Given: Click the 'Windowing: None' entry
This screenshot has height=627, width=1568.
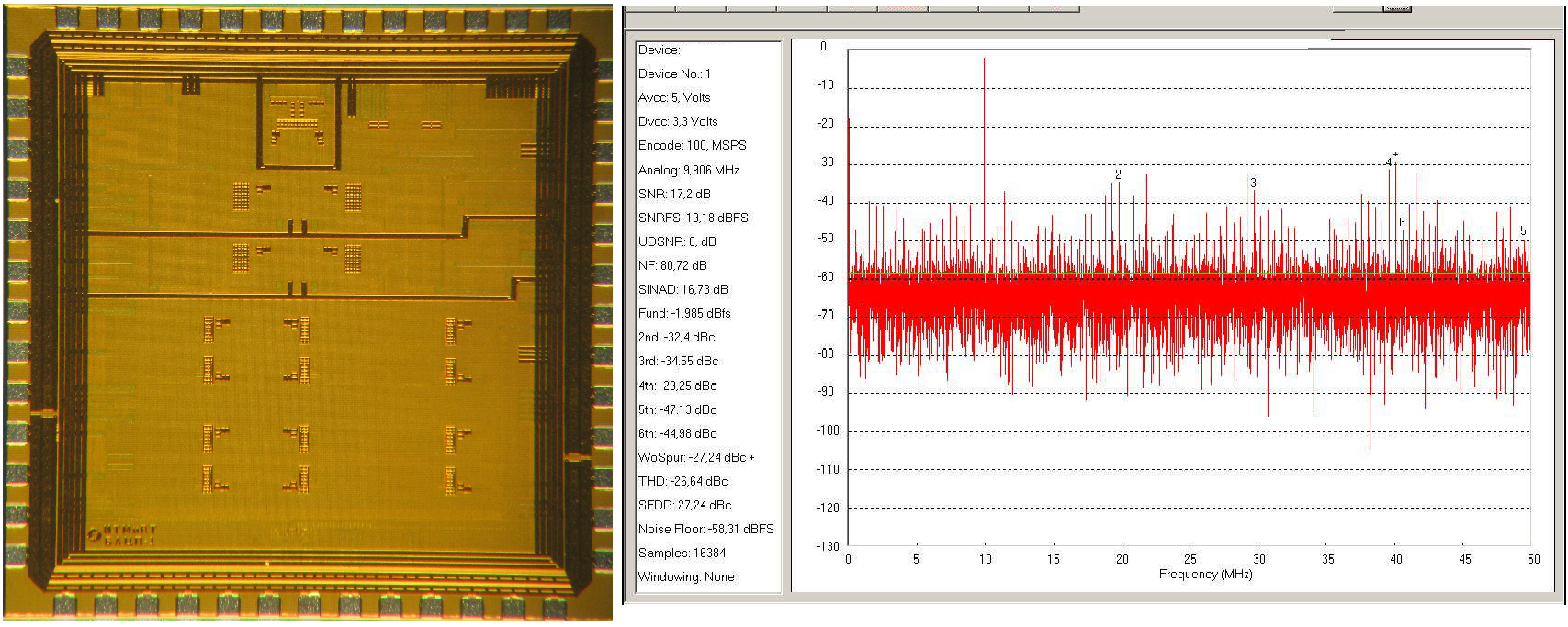Looking at the screenshot, I should click(686, 577).
